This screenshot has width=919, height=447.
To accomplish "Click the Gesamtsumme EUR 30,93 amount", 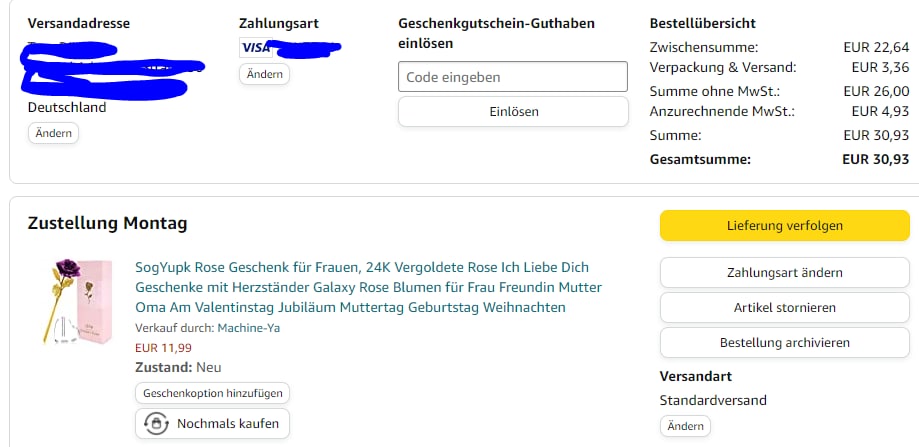I will click(875, 158).
